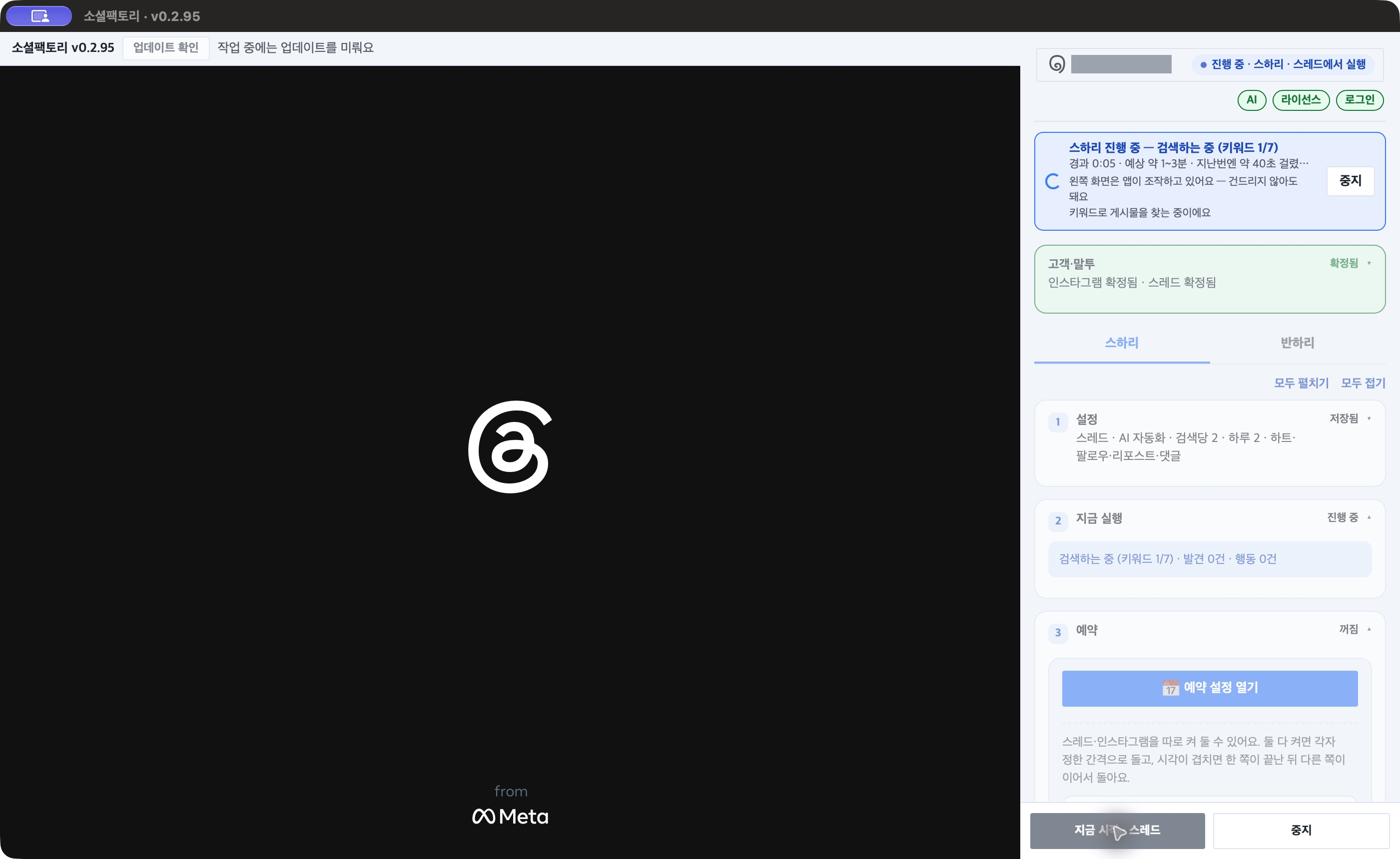Screen dimensions: 1400x859
Task: Click the 업데이트 확인 button
Action: point(166,48)
